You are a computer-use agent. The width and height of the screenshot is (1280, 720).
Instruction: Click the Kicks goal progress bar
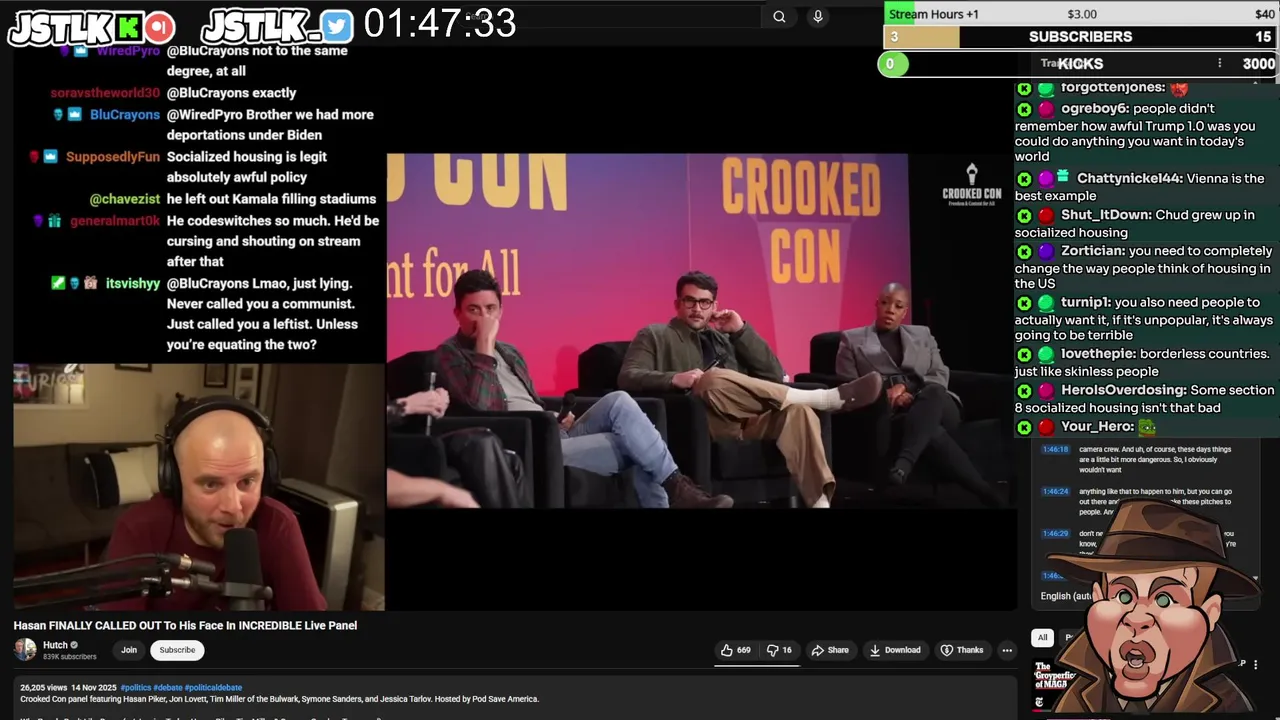point(1080,64)
